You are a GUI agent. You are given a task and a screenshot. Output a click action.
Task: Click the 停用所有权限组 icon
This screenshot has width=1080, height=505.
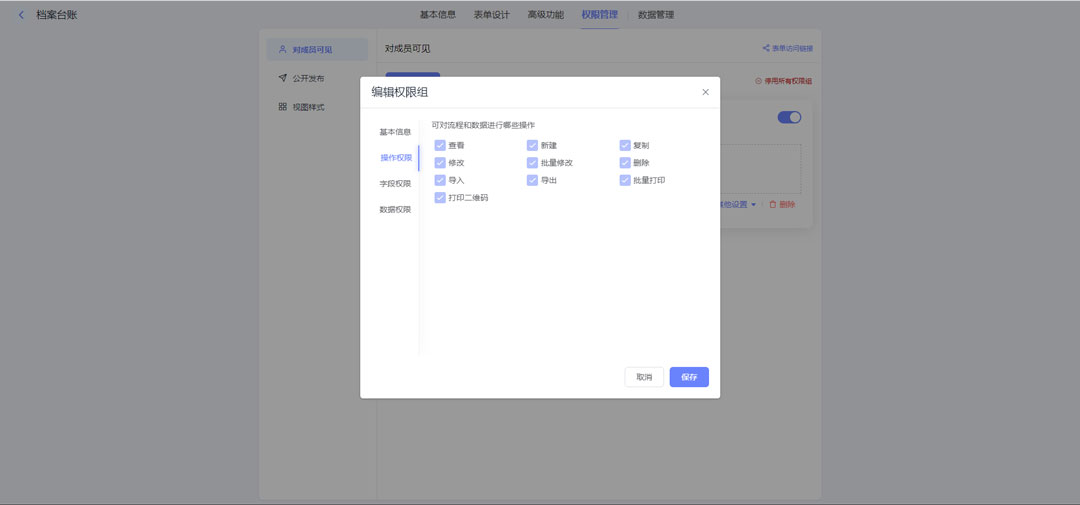click(x=758, y=81)
